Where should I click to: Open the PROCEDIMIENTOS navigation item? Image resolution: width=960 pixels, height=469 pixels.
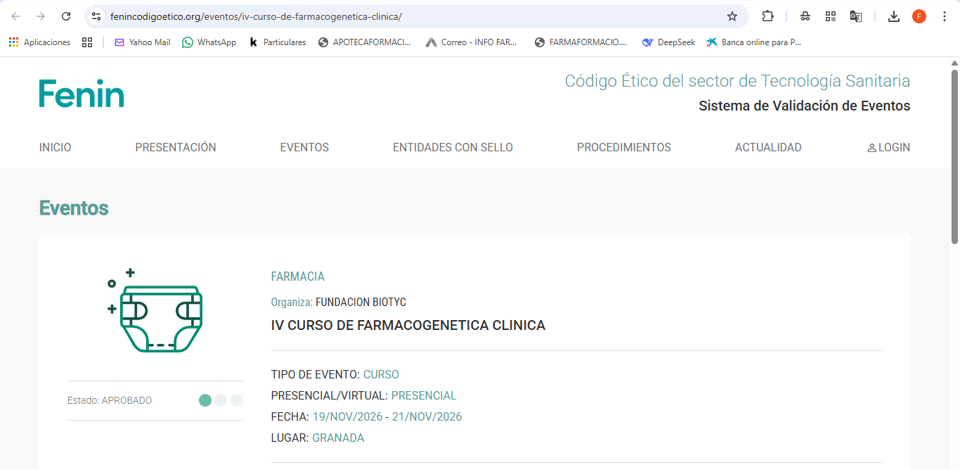click(623, 147)
